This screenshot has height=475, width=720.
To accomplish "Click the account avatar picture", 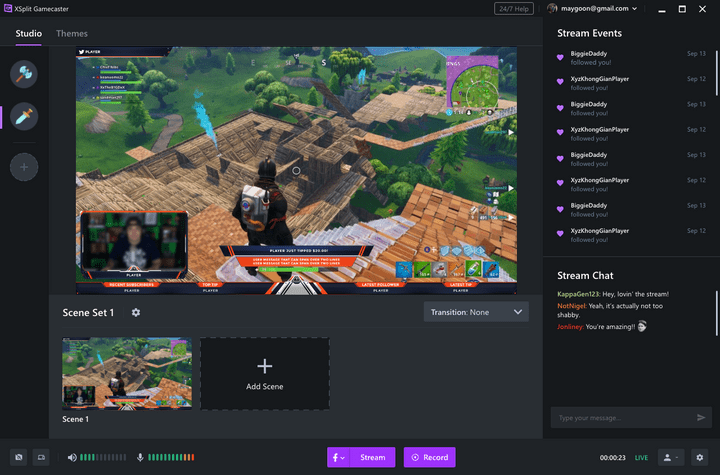I will click(x=552, y=8).
